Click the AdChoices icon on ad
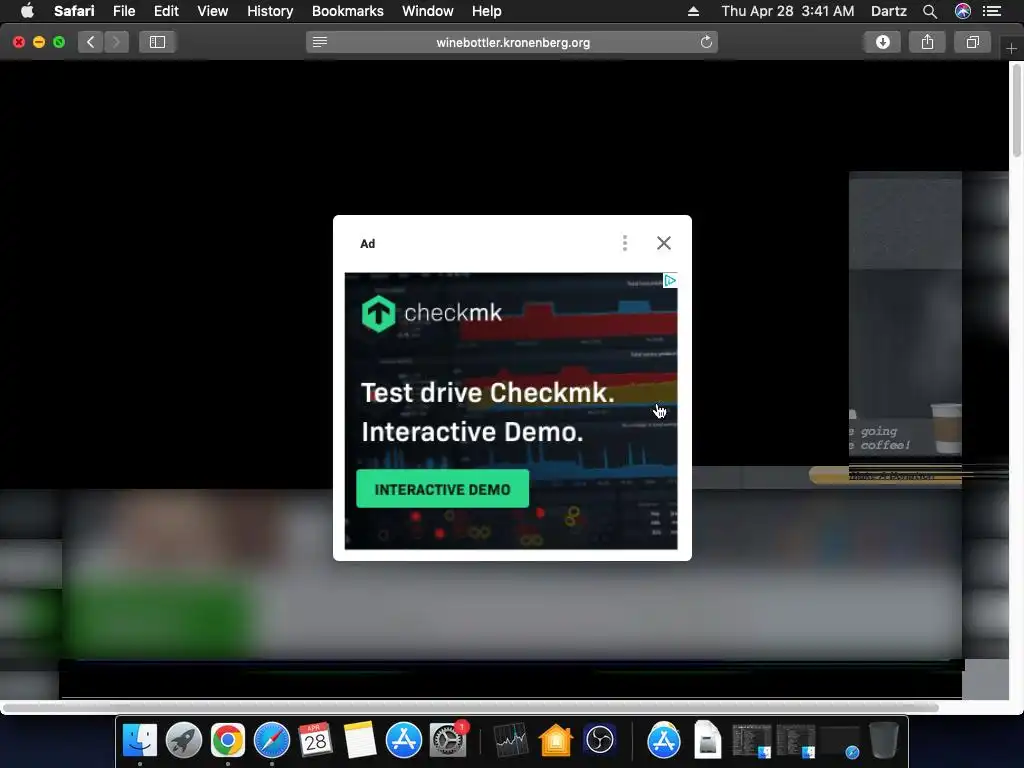1024x768 pixels. (x=670, y=281)
